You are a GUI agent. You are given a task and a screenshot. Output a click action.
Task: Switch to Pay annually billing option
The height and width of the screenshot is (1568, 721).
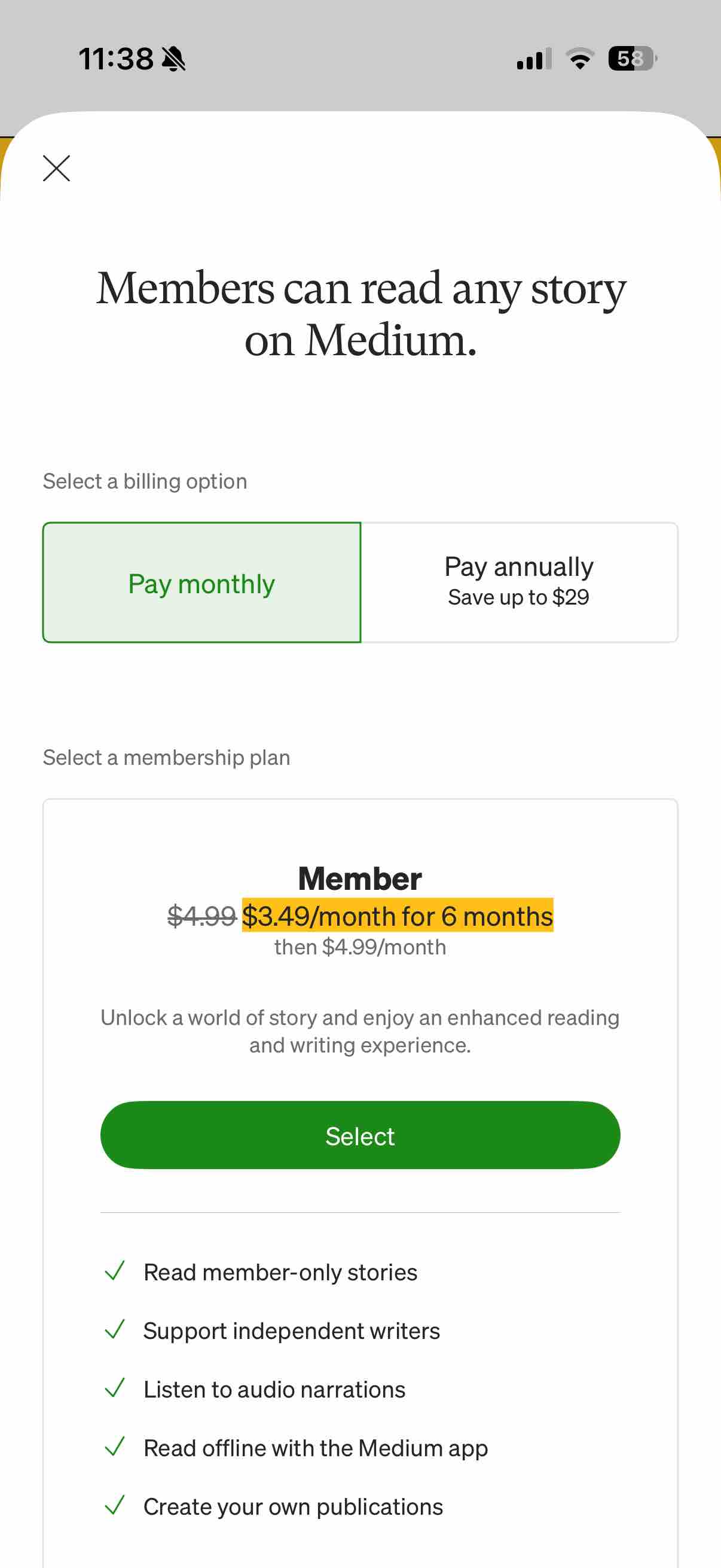point(519,582)
